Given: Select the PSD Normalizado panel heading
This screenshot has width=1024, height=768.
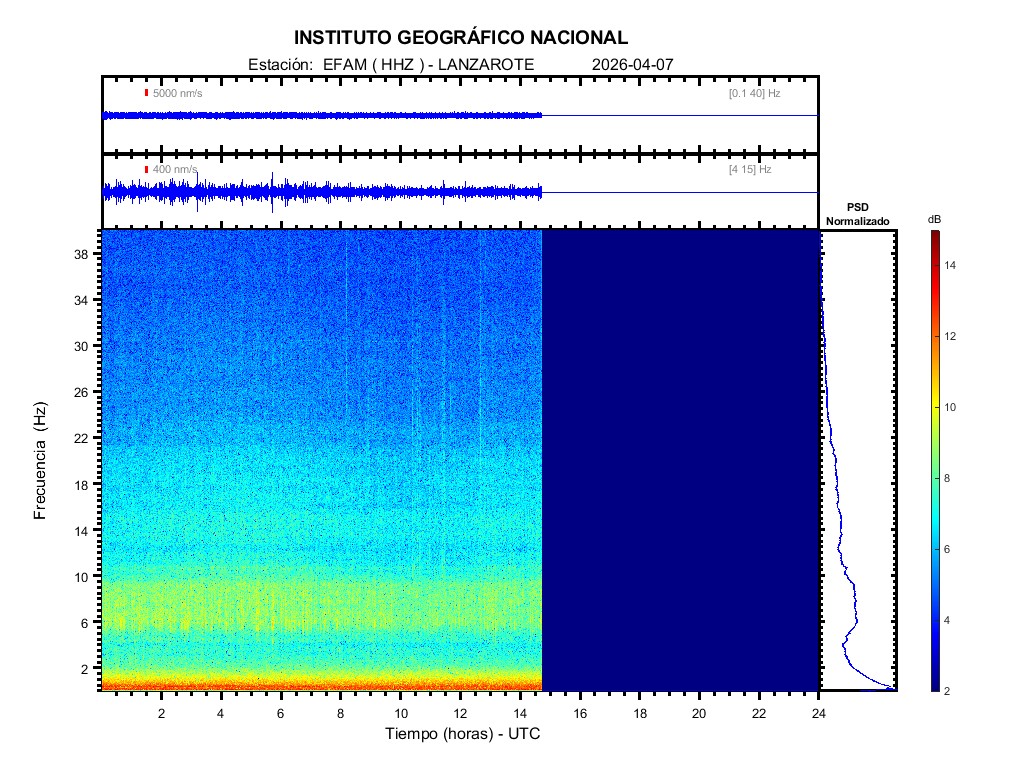Looking at the screenshot, I should coord(857,213).
